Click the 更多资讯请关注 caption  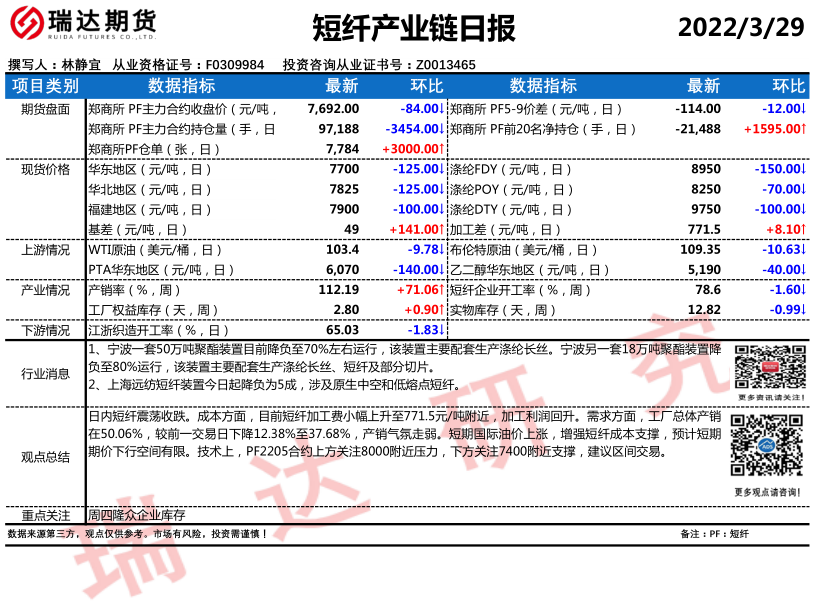tap(767, 398)
